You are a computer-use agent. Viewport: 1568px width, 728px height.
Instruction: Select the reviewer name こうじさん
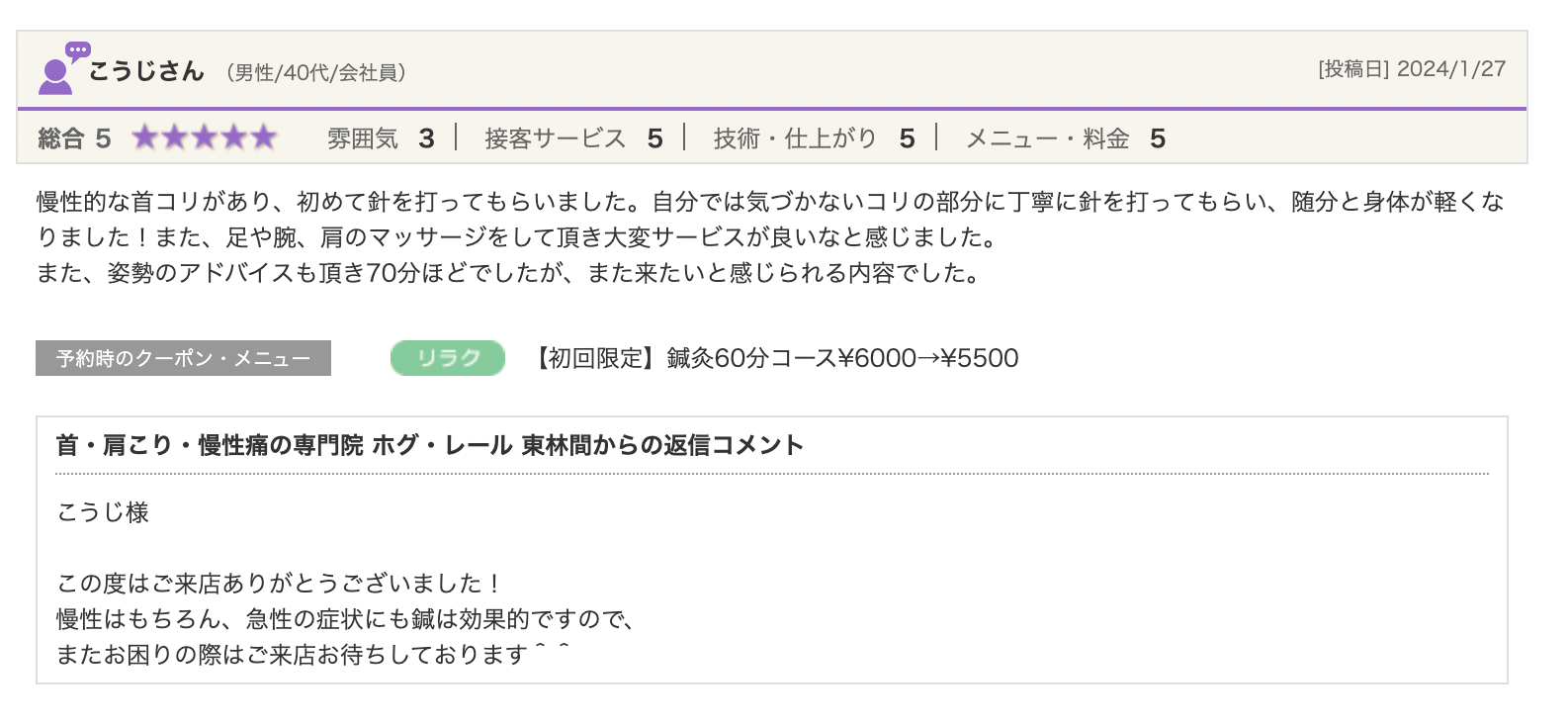[x=146, y=71]
